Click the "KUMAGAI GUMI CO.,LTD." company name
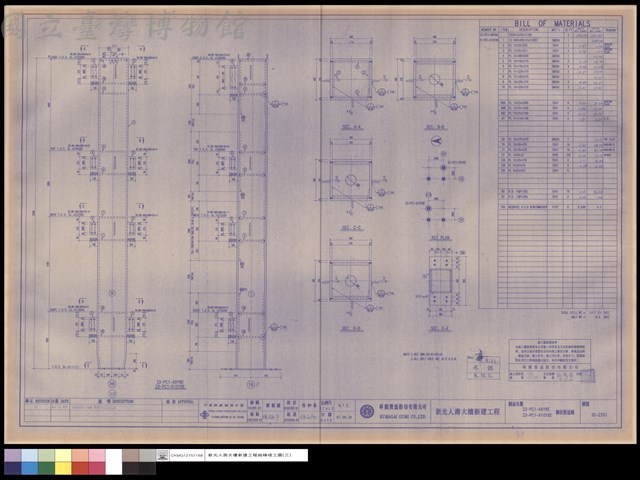 coord(402,417)
